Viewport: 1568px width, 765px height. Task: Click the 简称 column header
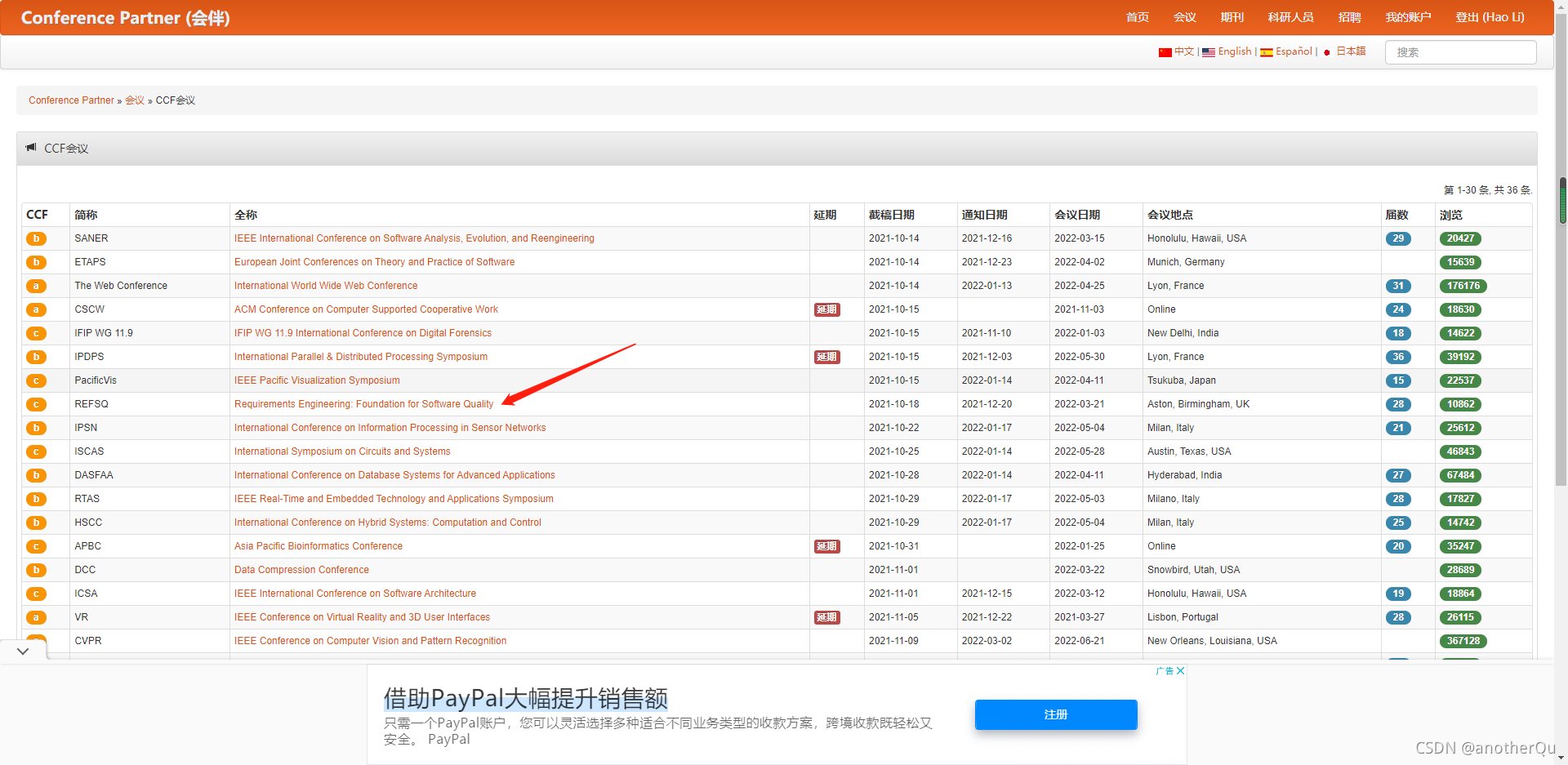(x=86, y=215)
